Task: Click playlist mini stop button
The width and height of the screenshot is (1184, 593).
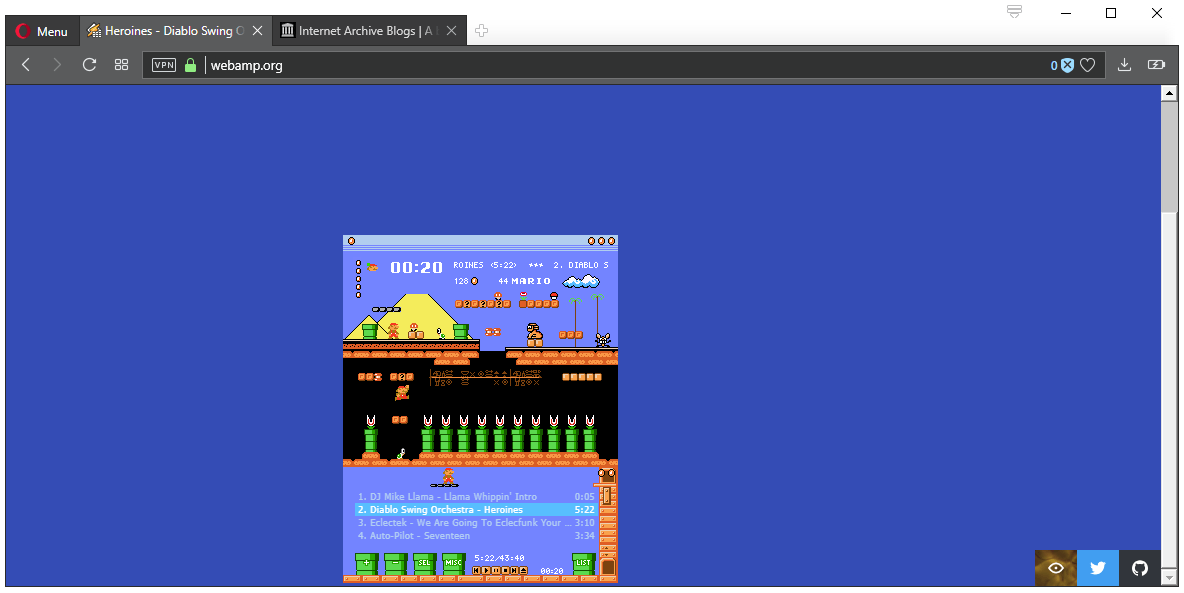Action: [504, 570]
